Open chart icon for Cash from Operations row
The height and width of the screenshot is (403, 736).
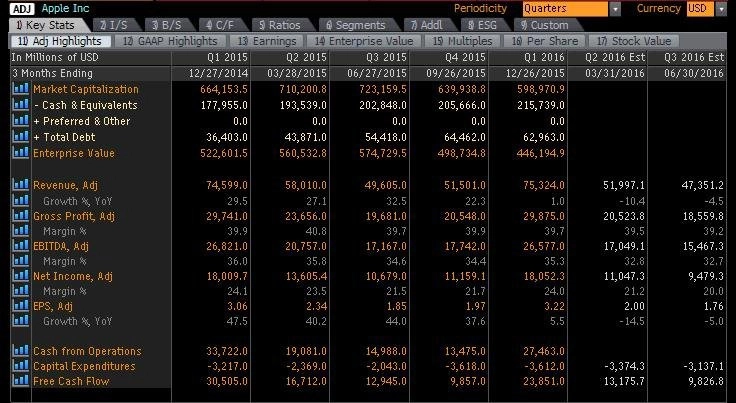[21, 350]
